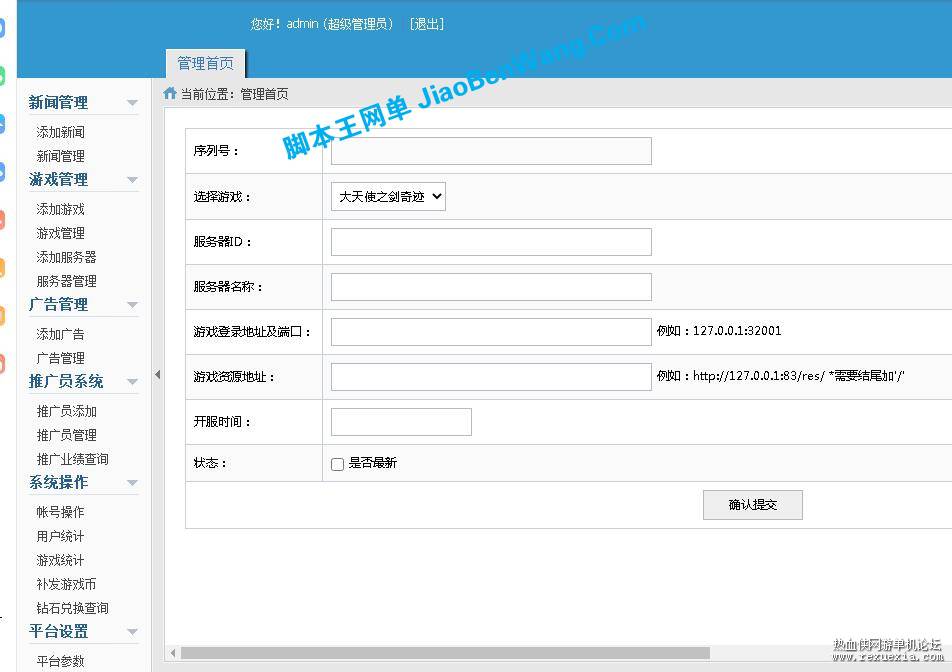Toggle the 推广员系统 section arrow

point(132,382)
